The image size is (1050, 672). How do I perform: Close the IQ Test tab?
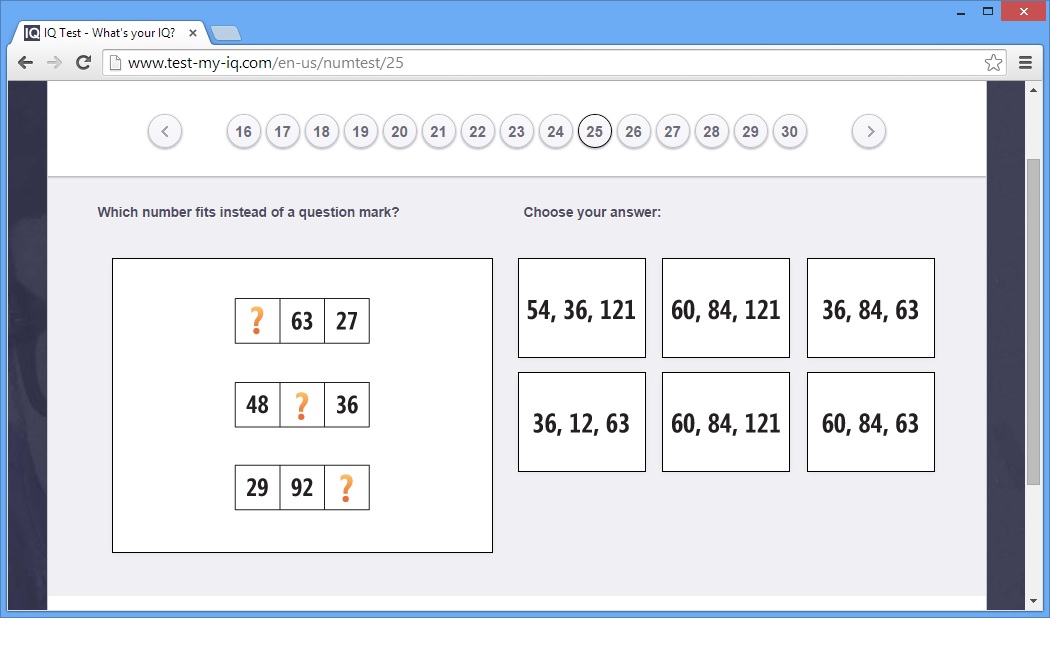click(x=193, y=33)
